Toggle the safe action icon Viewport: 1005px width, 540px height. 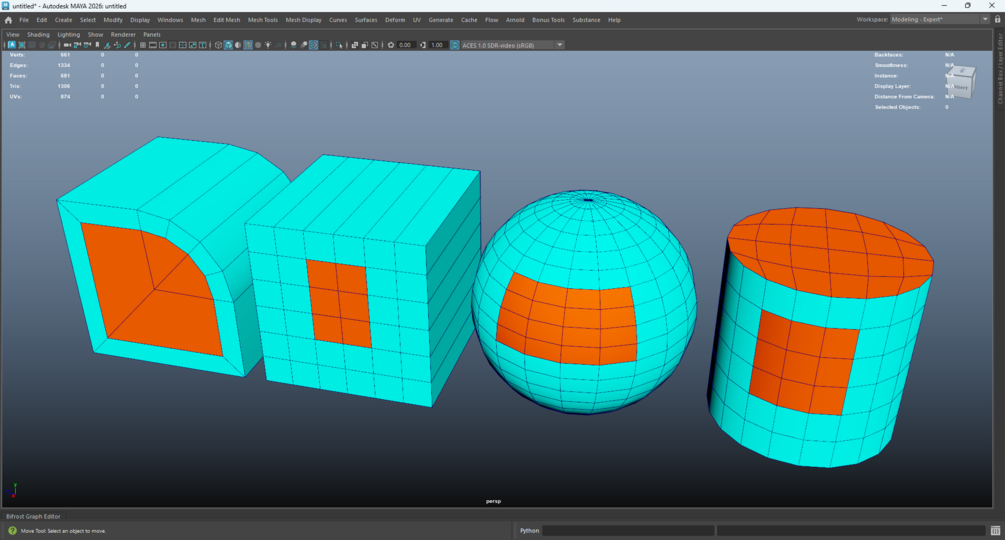click(x=192, y=45)
